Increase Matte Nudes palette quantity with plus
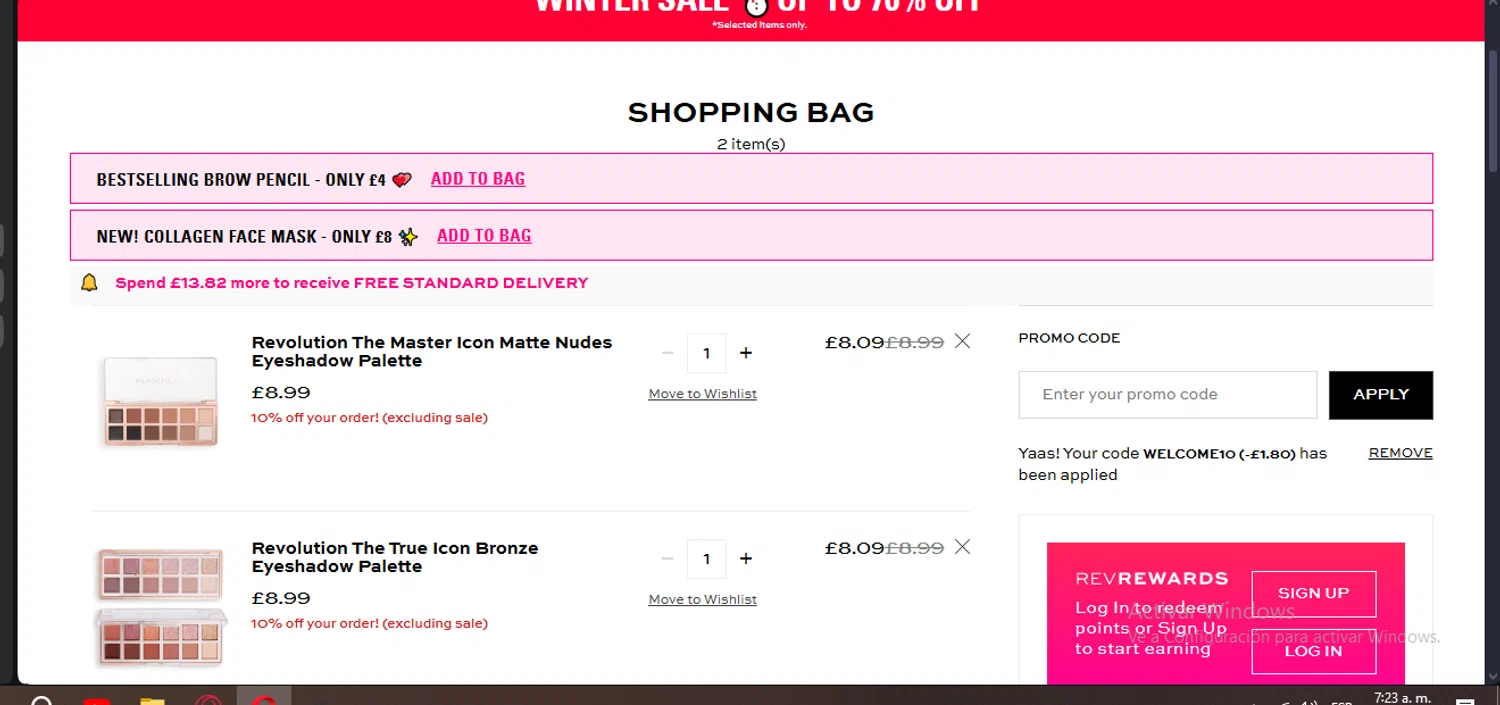 [x=746, y=353]
